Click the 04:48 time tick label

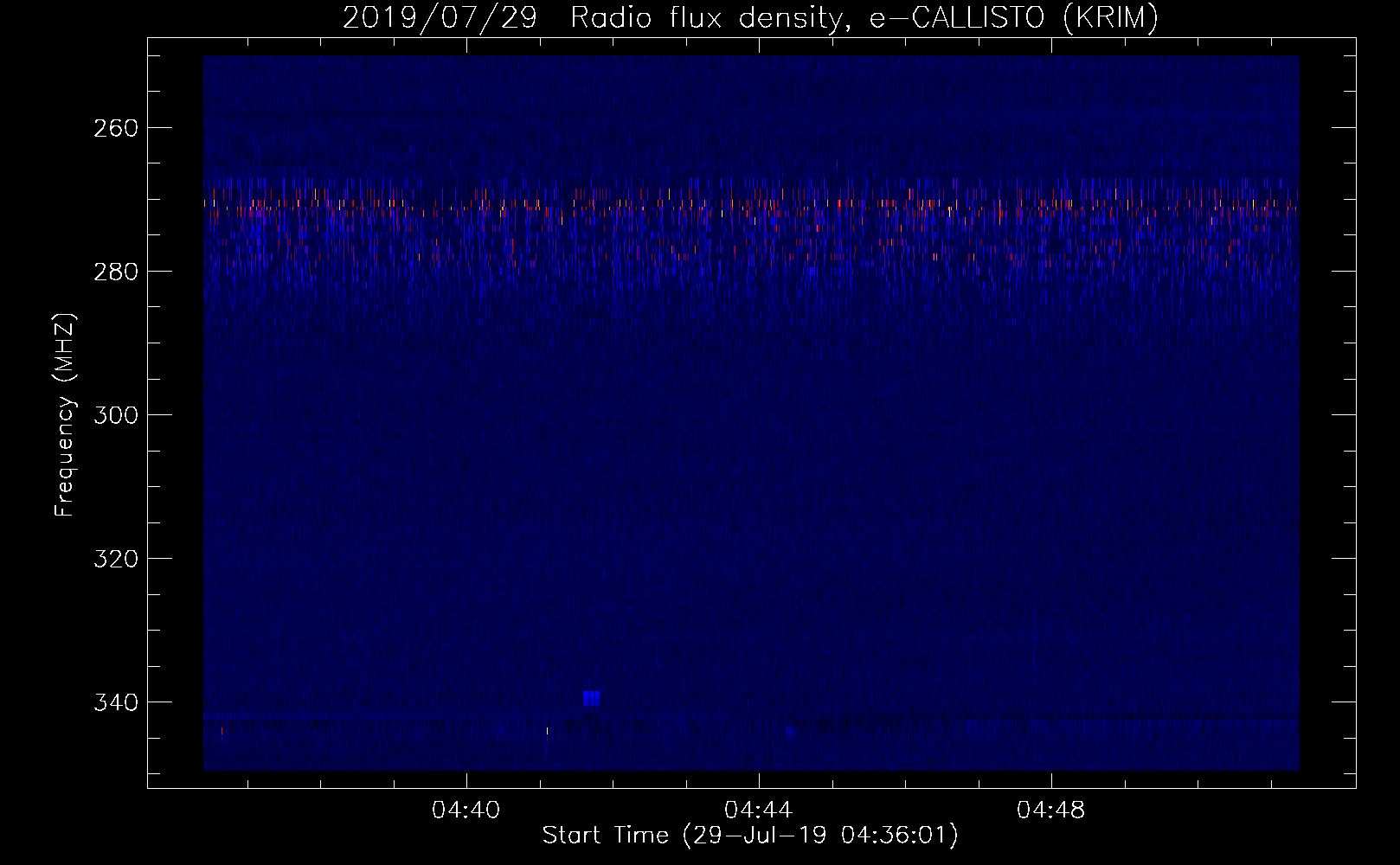coord(1051,811)
